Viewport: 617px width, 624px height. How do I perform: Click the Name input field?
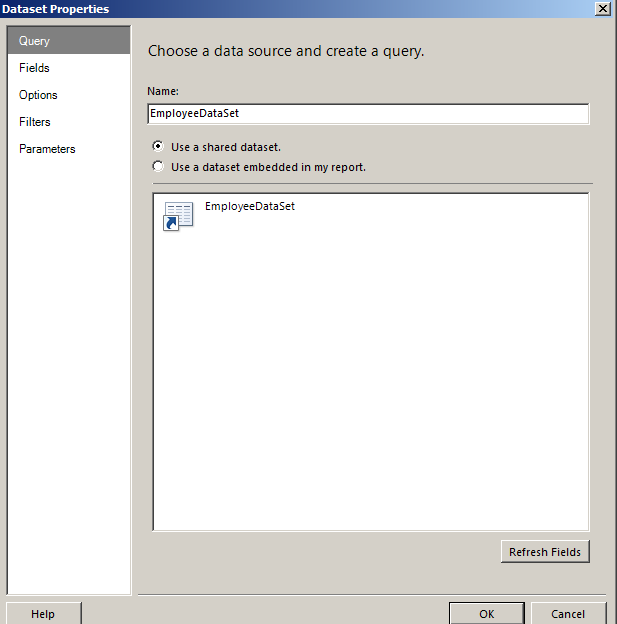coord(368,114)
